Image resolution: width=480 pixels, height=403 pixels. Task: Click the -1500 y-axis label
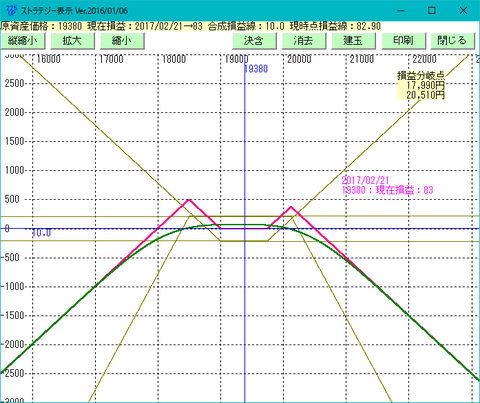(x=13, y=315)
